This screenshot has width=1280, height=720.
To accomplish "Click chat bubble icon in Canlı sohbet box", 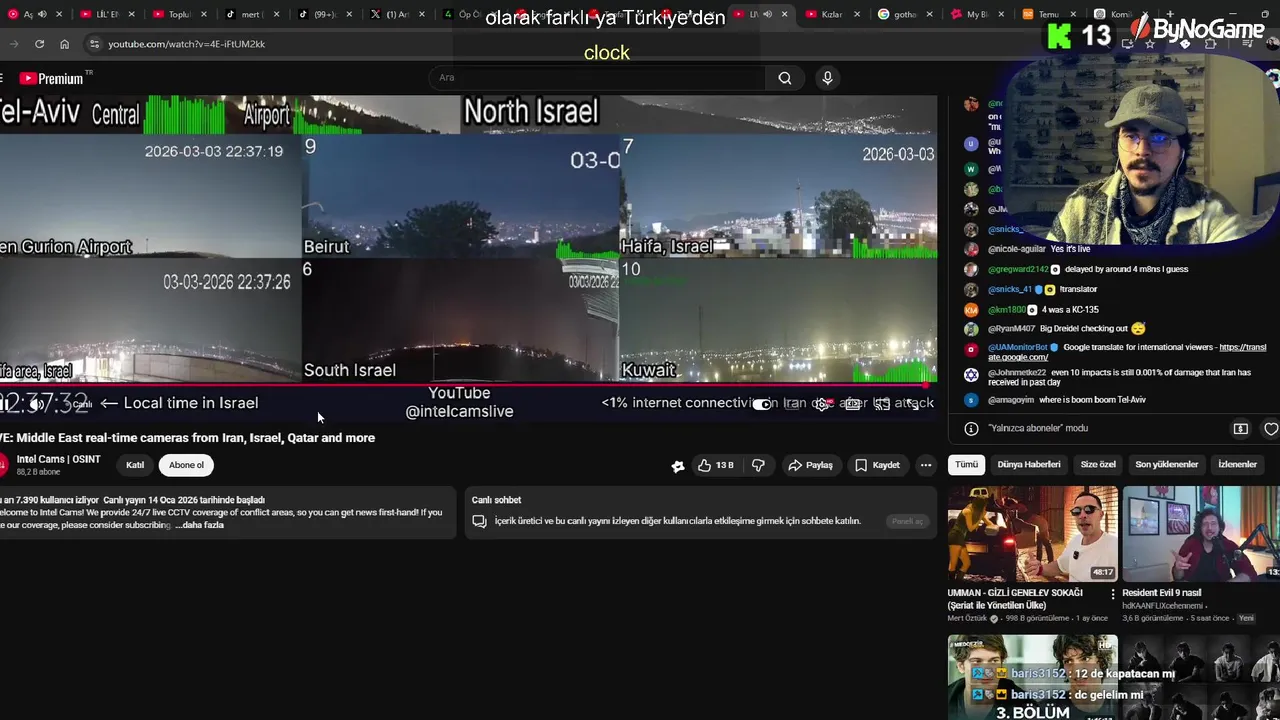I will [479, 521].
